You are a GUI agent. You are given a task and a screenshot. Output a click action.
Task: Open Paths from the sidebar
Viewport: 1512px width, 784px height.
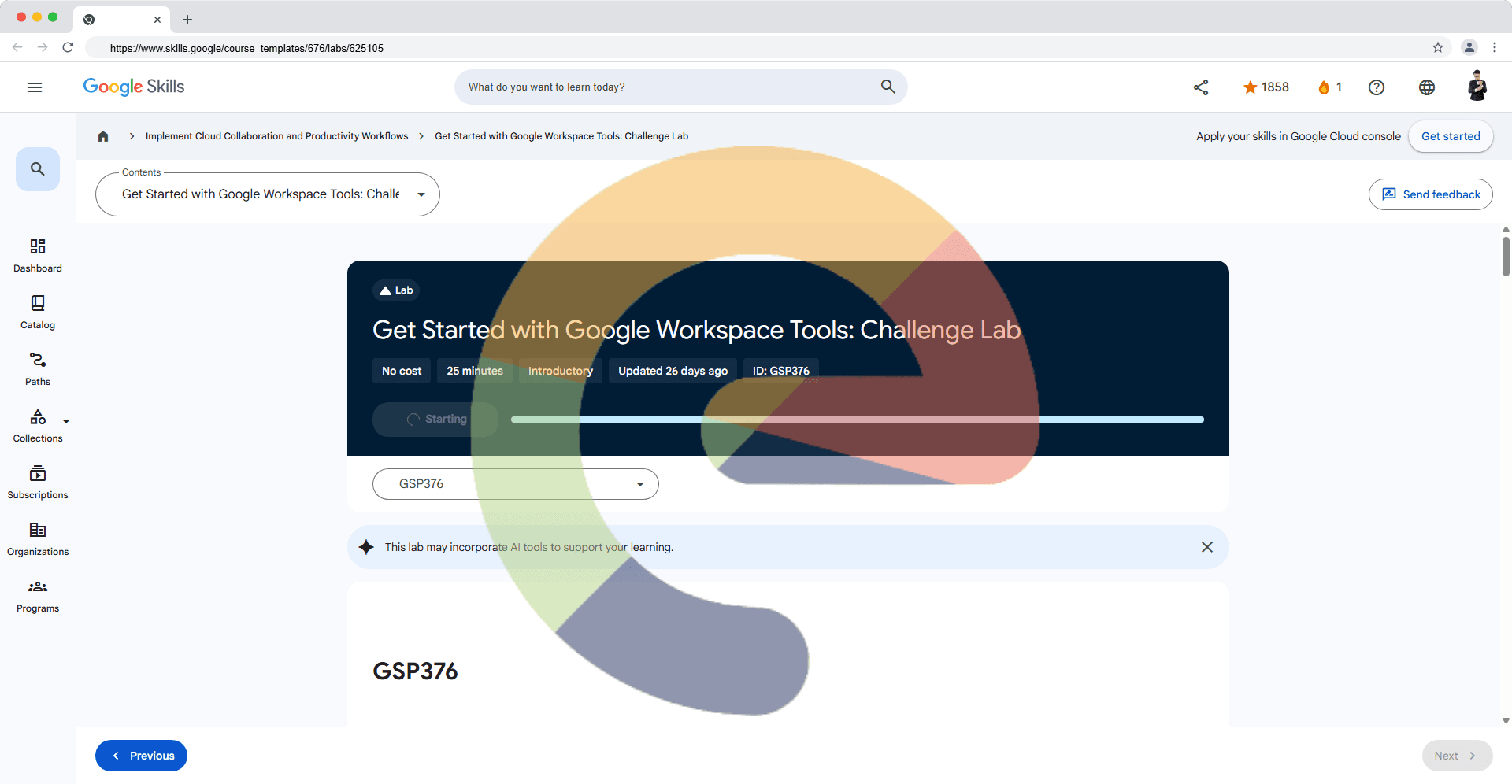[x=38, y=369]
